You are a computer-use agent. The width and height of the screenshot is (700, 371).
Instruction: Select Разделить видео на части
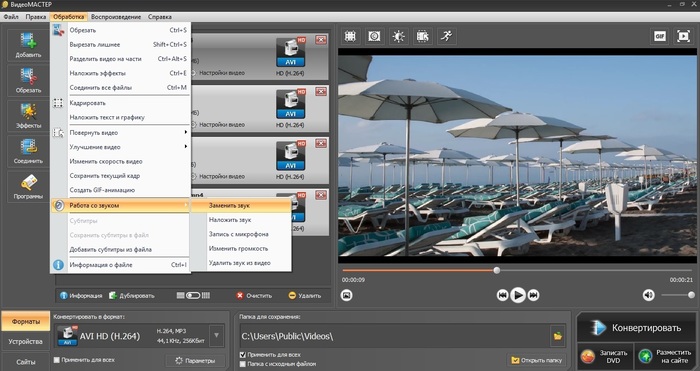pos(121,59)
